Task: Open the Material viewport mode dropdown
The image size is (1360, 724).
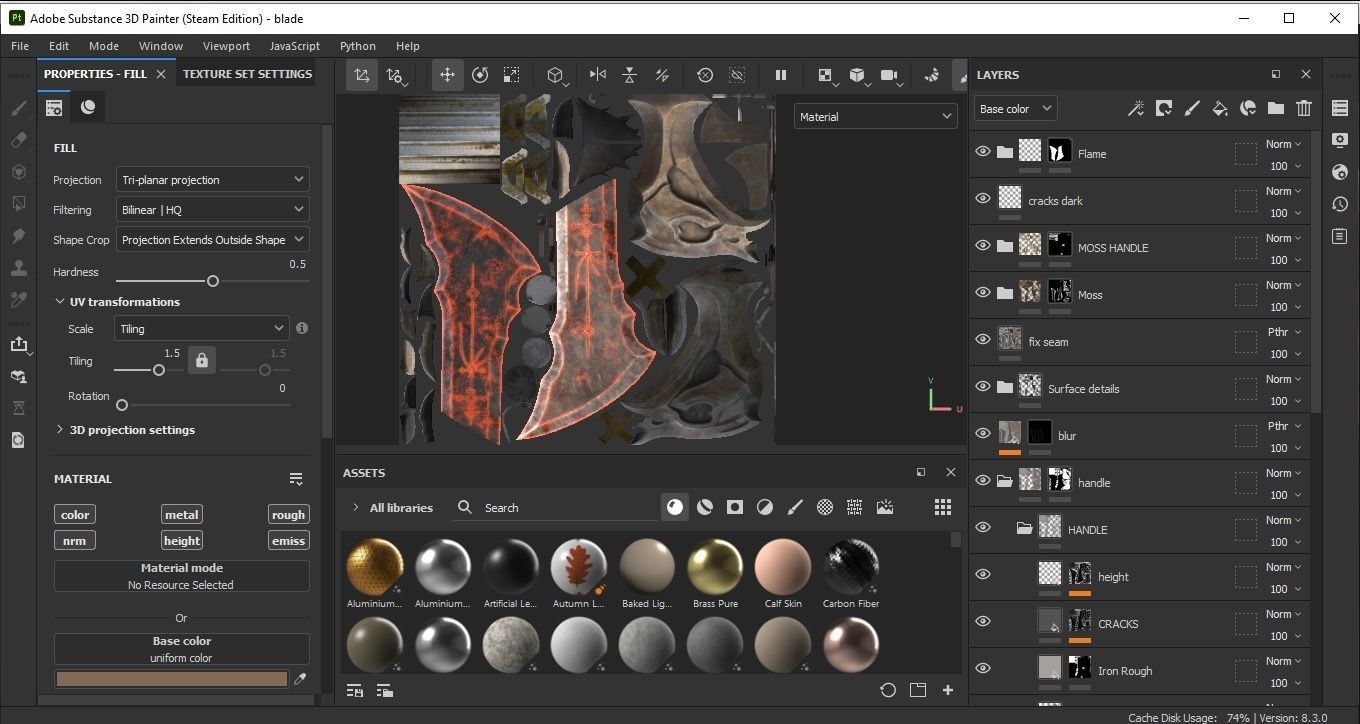Action: [876, 117]
